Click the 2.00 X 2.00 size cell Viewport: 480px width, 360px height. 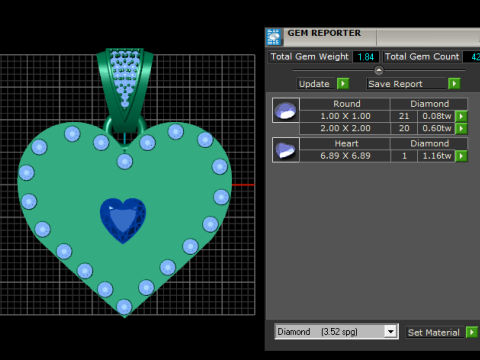click(x=345, y=128)
